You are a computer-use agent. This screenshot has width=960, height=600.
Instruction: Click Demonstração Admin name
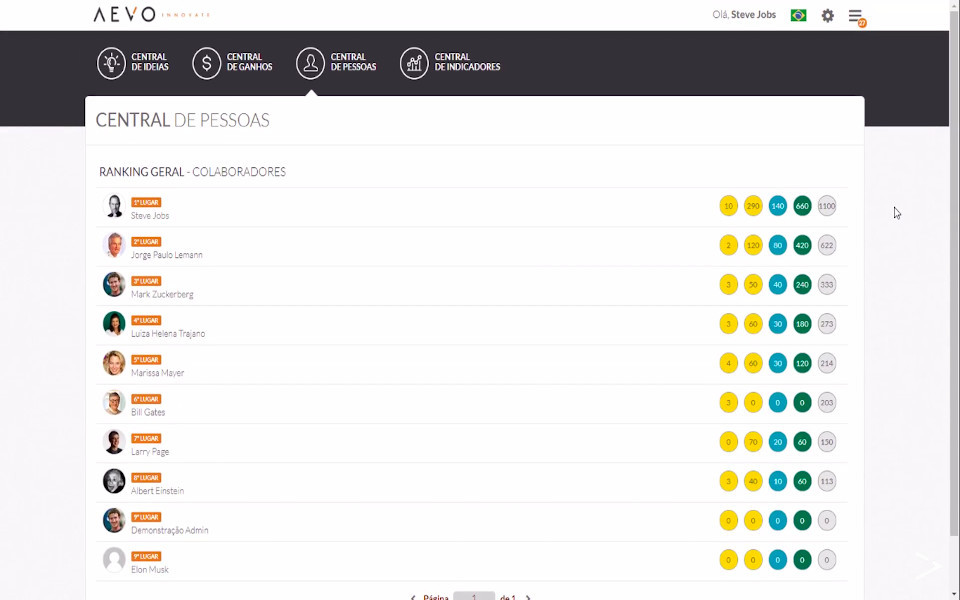170,530
